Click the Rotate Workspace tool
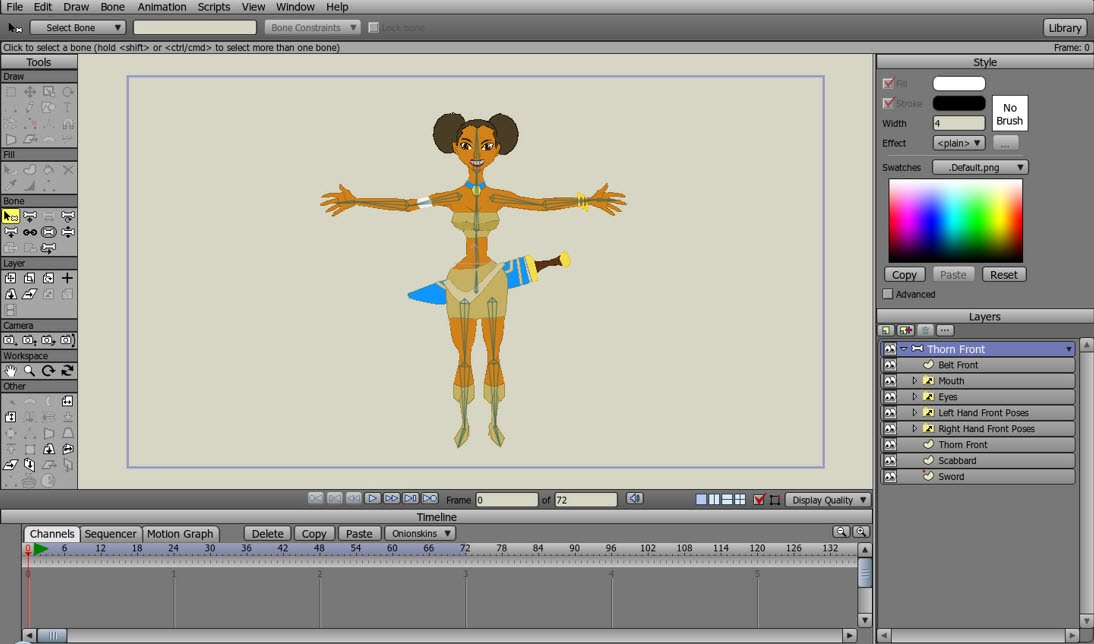Viewport: 1094px width, 644px height. [x=48, y=371]
